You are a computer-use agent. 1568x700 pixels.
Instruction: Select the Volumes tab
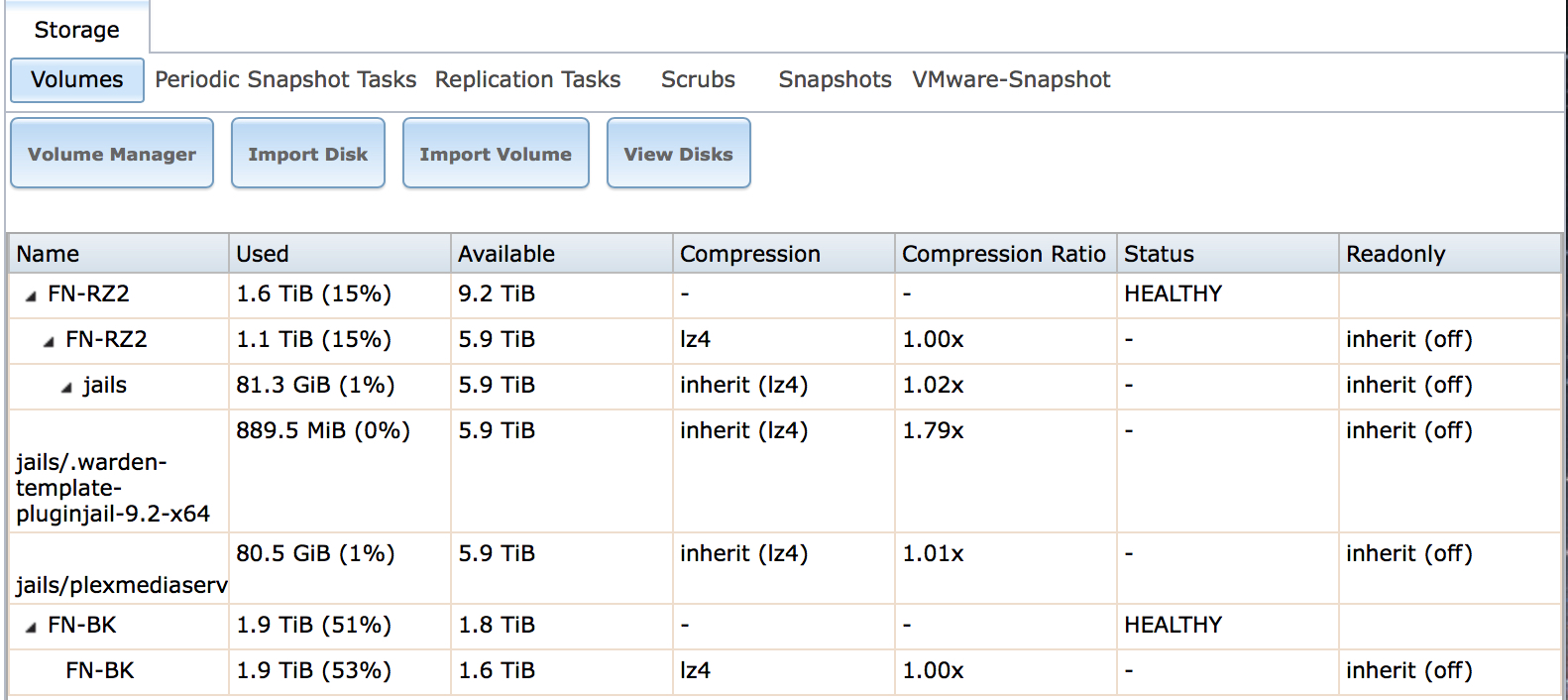click(x=77, y=79)
